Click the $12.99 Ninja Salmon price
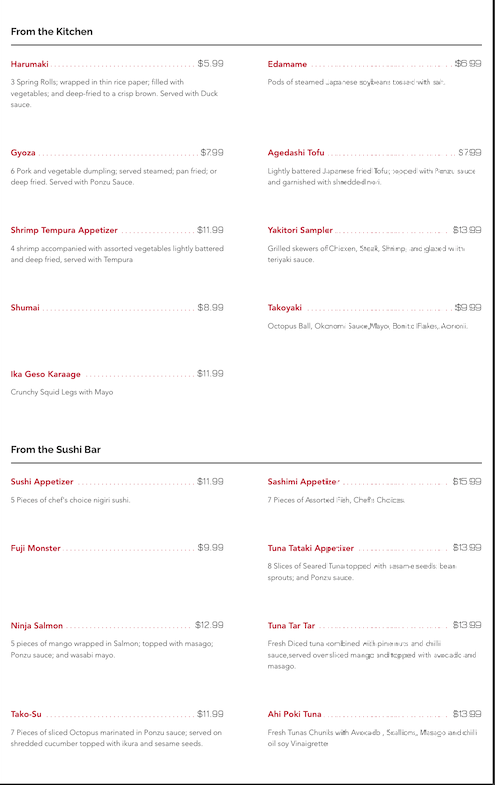Viewport: 495px width, 785px height. pos(209,625)
